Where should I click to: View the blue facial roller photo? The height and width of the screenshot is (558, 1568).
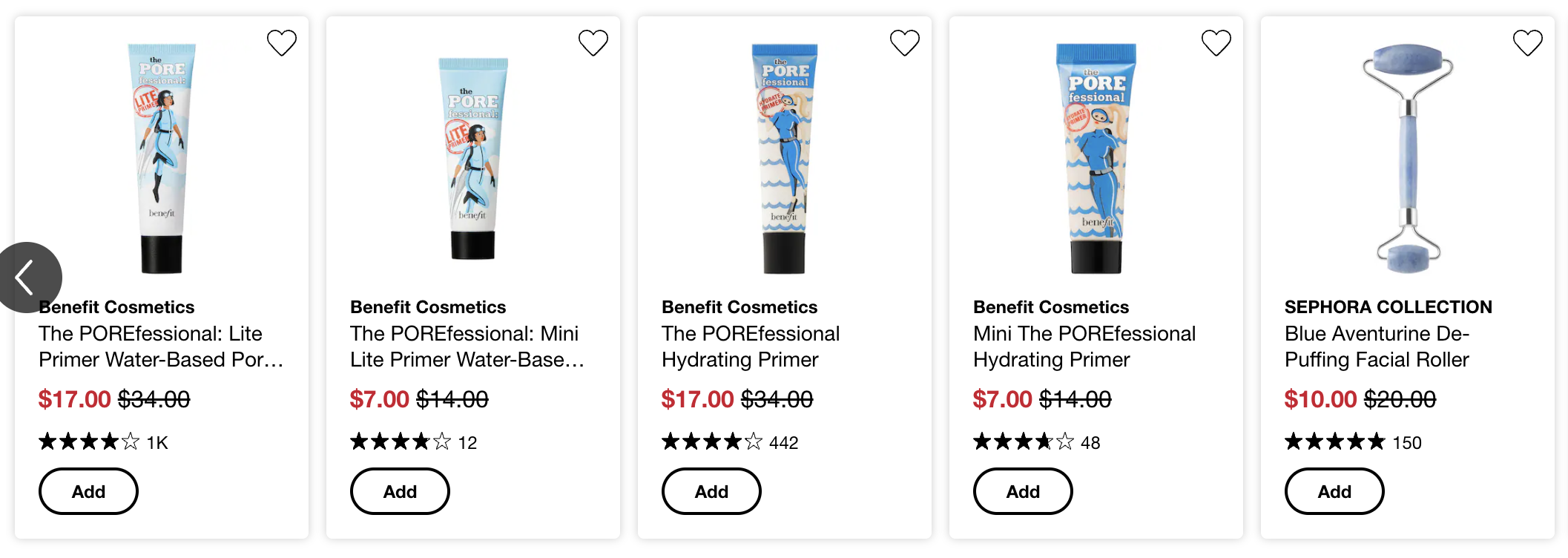(1408, 158)
